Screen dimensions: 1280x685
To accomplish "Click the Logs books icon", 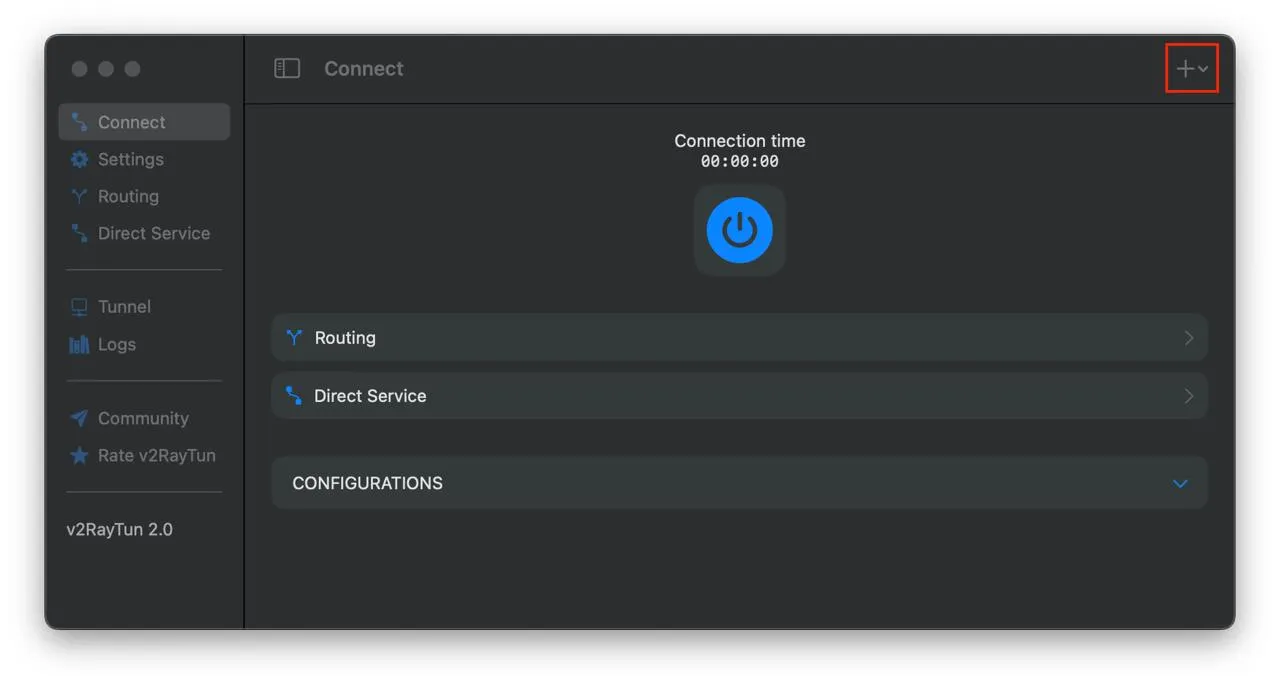I will pyautogui.click(x=79, y=344).
